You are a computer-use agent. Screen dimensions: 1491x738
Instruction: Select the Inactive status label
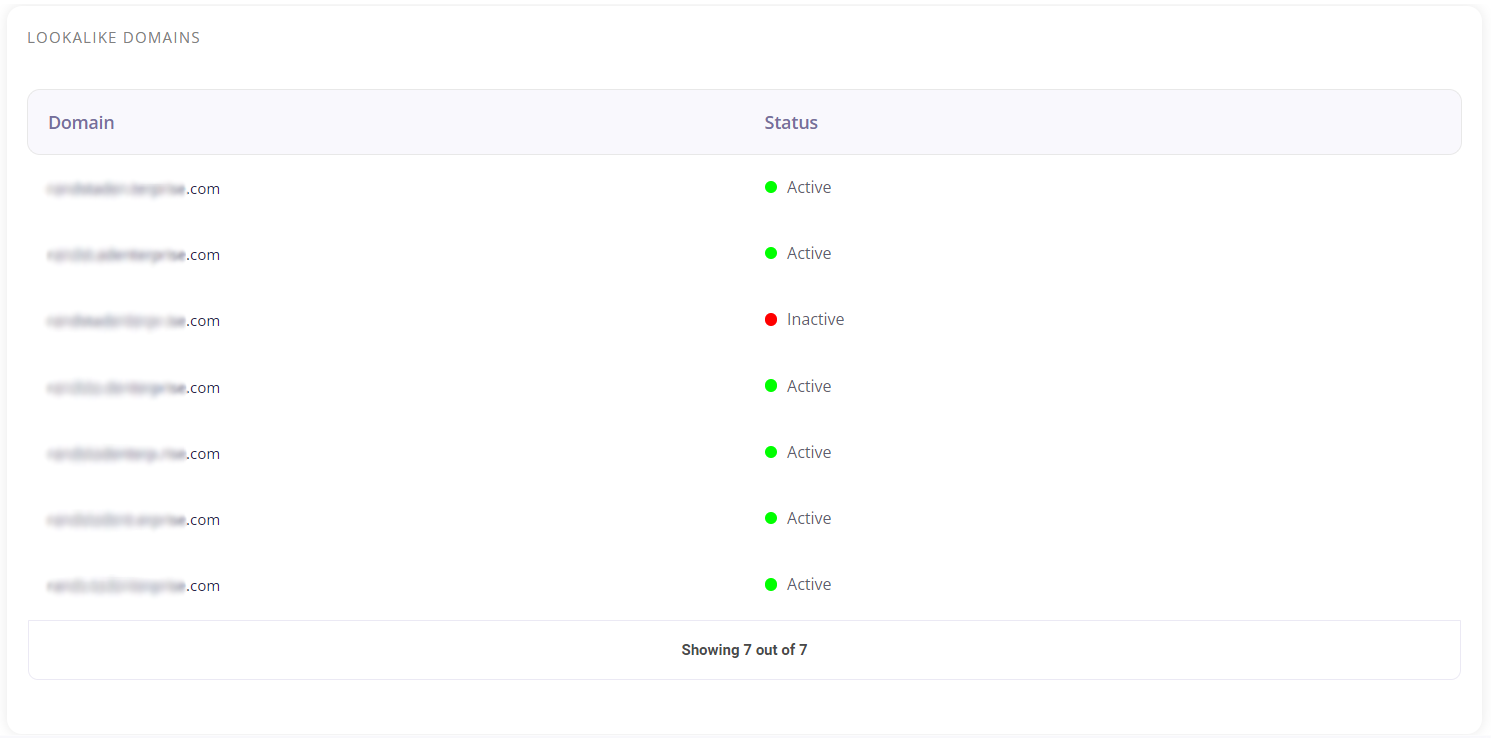tap(815, 320)
